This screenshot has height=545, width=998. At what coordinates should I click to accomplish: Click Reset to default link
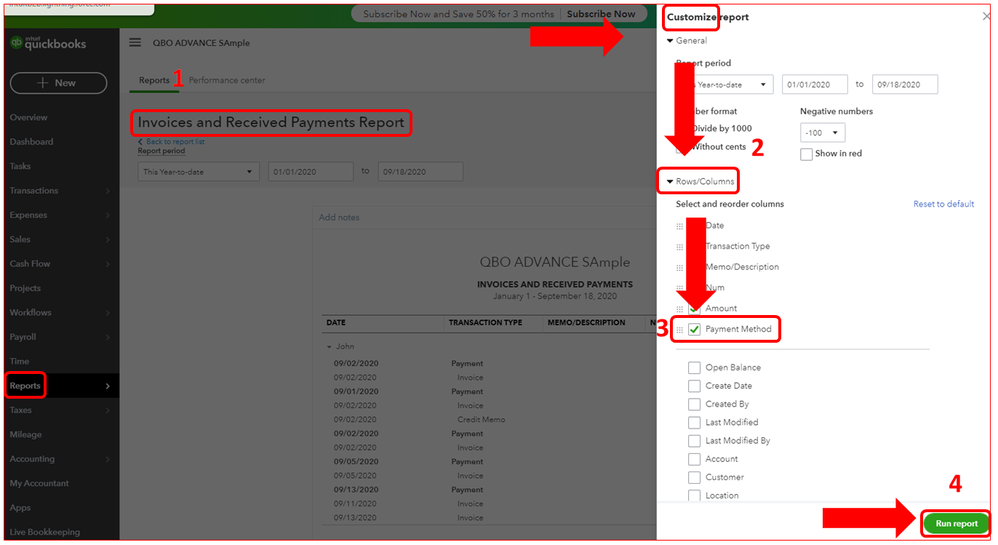tap(943, 204)
